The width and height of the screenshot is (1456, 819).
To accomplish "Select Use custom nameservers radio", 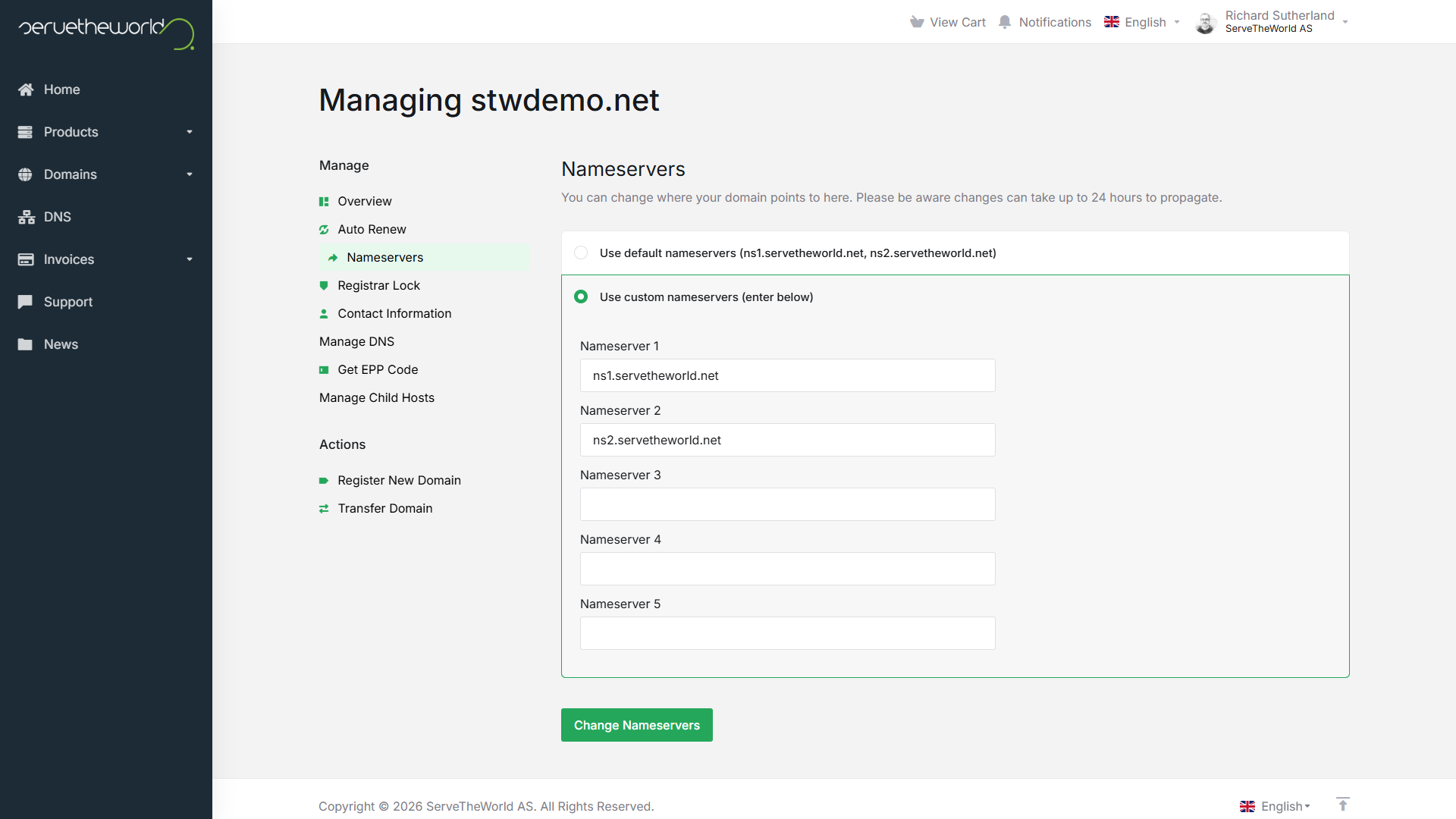I will 581,297.
